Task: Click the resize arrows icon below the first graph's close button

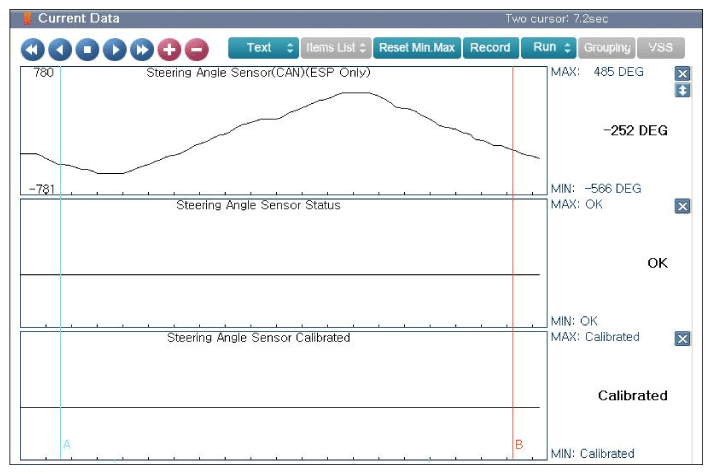Action: tap(682, 90)
